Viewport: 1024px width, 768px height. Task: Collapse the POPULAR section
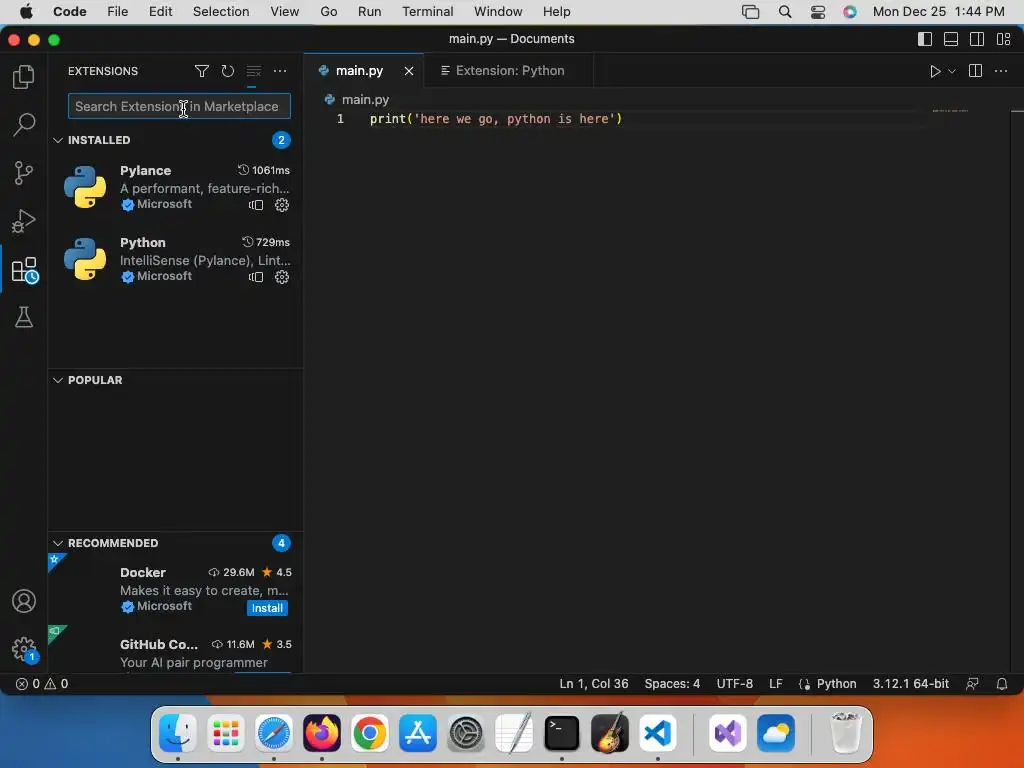tap(57, 380)
